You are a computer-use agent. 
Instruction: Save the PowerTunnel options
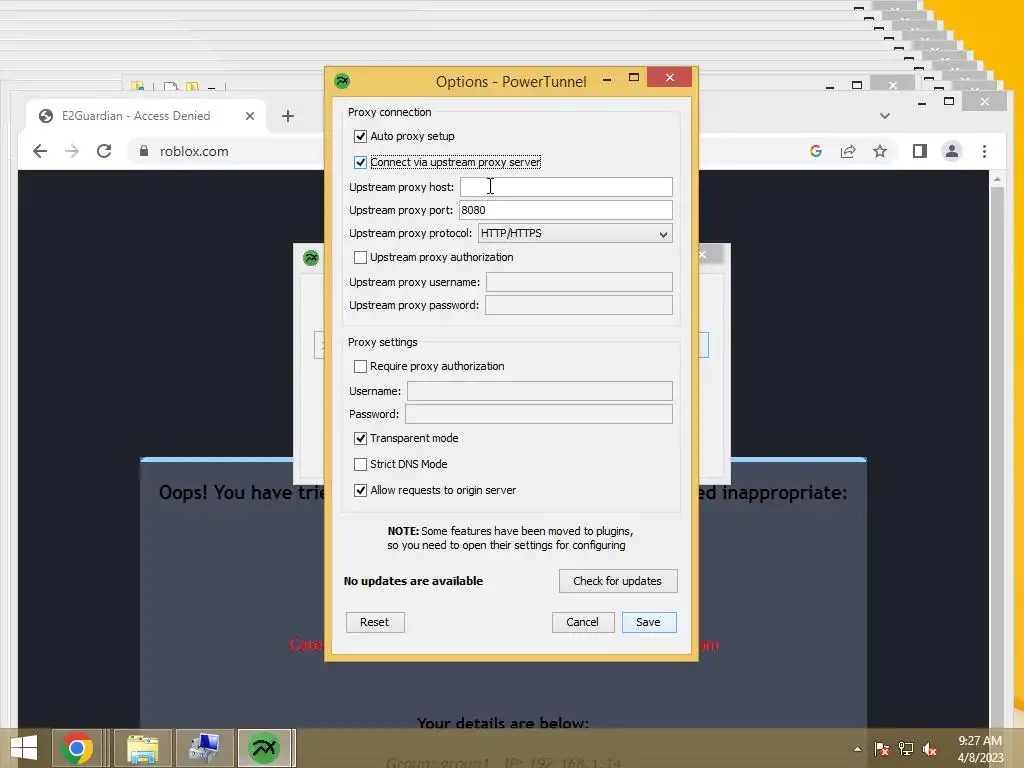point(648,622)
